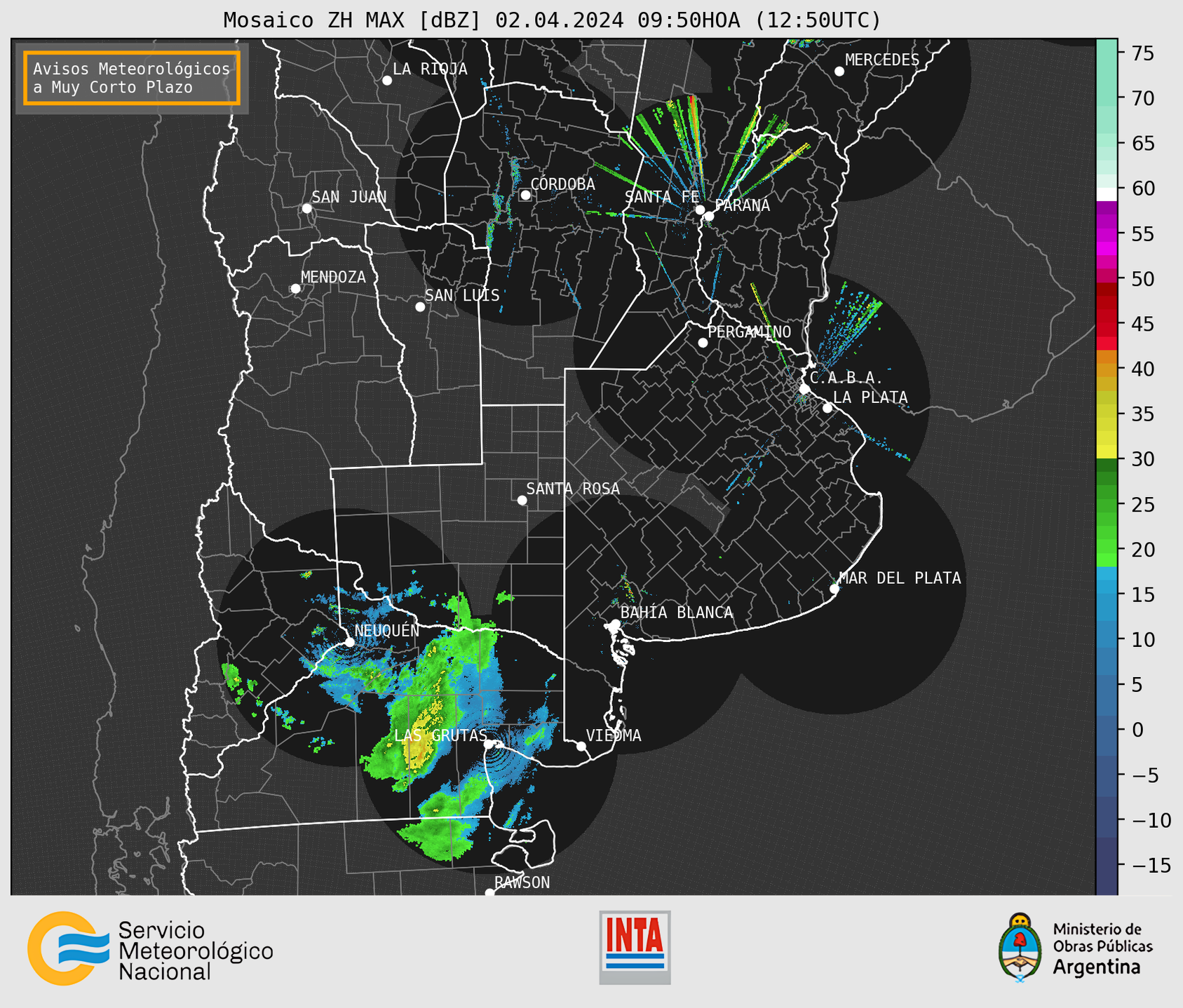Click the white 60 dBZ color band
Image resolution: width=1183 pixels, height=1008 pixels.
[1107, 194]
